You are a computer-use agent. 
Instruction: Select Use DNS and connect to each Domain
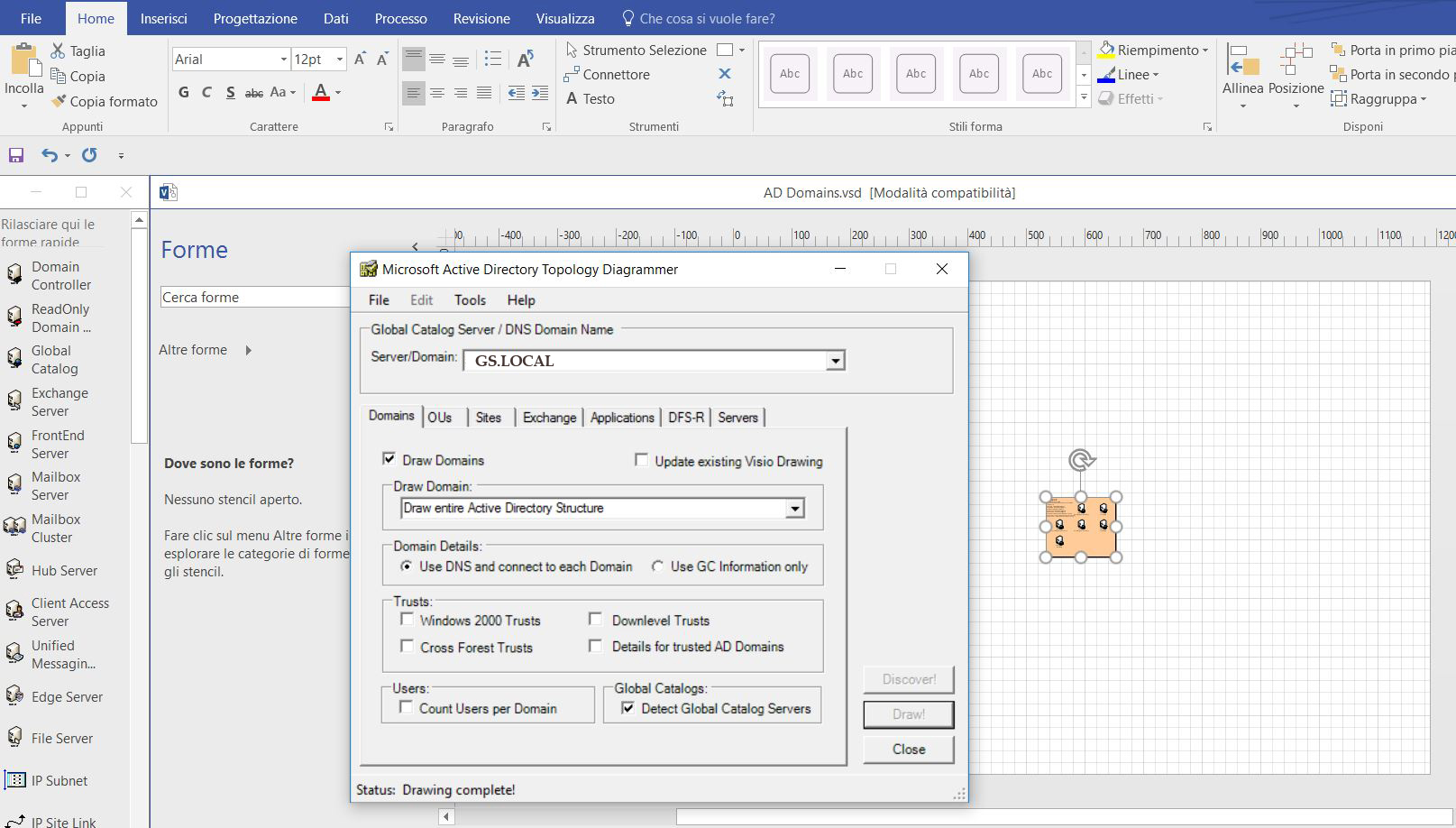click(x=407, y=566)
